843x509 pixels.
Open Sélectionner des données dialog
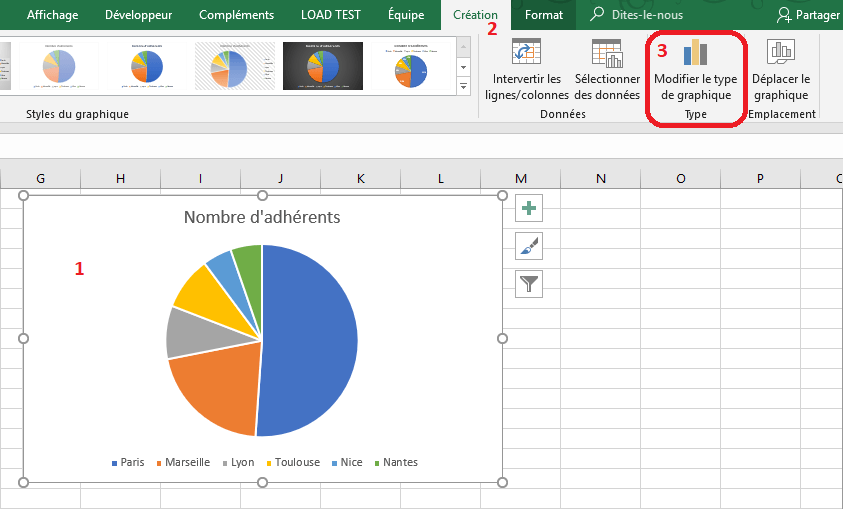coord(607,53)
